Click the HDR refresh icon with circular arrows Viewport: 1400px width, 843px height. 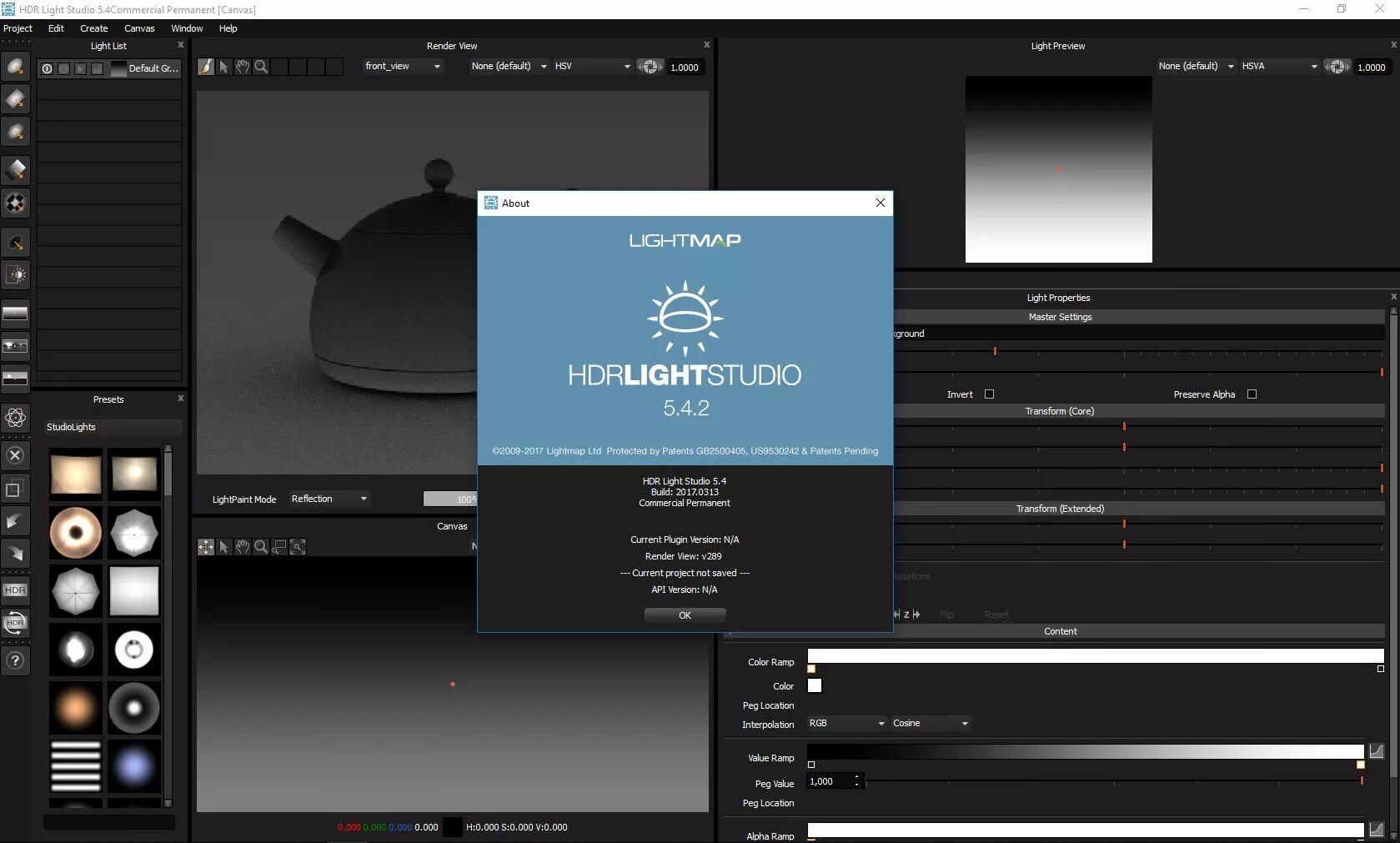15,623
